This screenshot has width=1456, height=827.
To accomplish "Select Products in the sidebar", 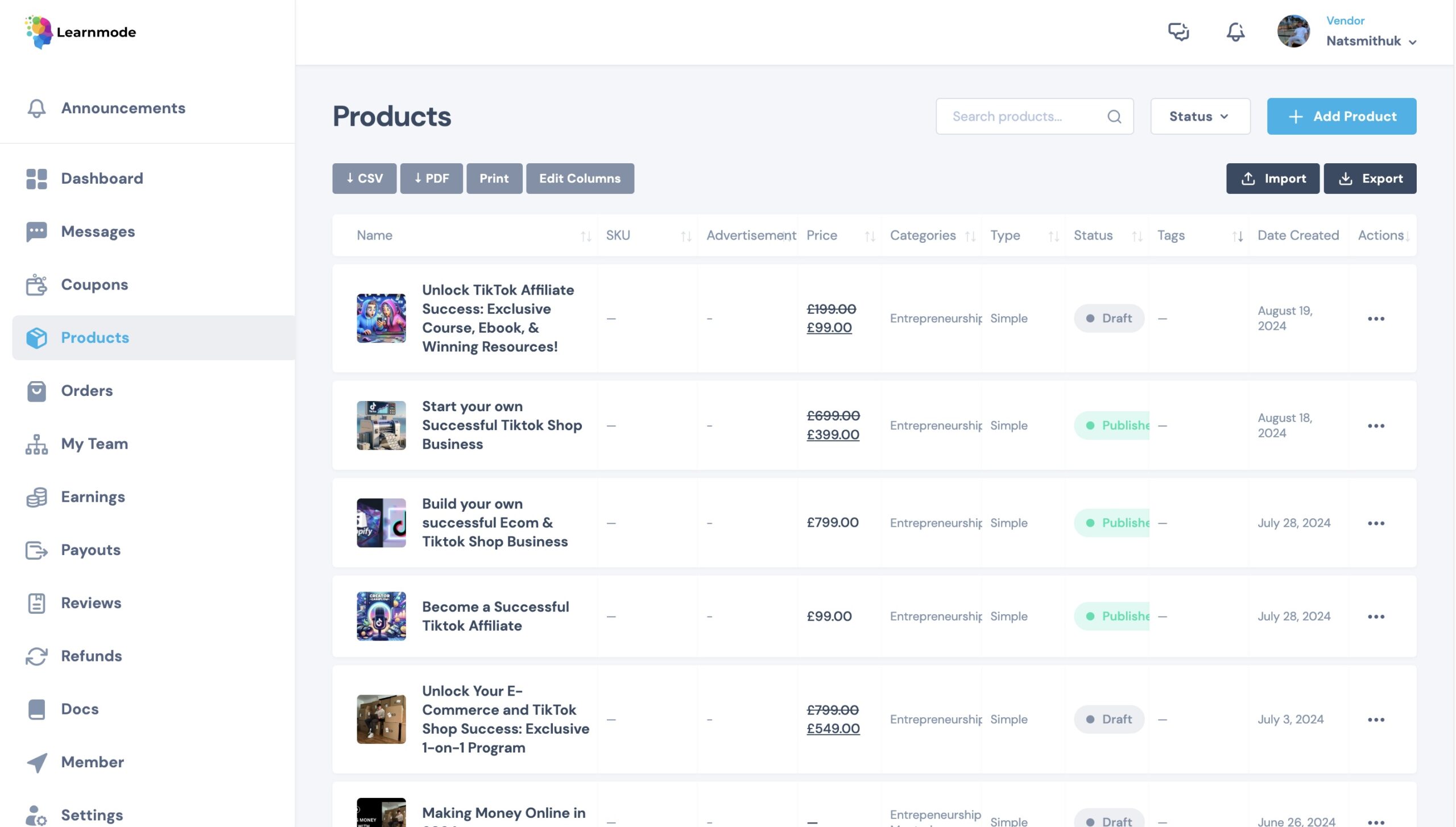I will tap(154, 338).
